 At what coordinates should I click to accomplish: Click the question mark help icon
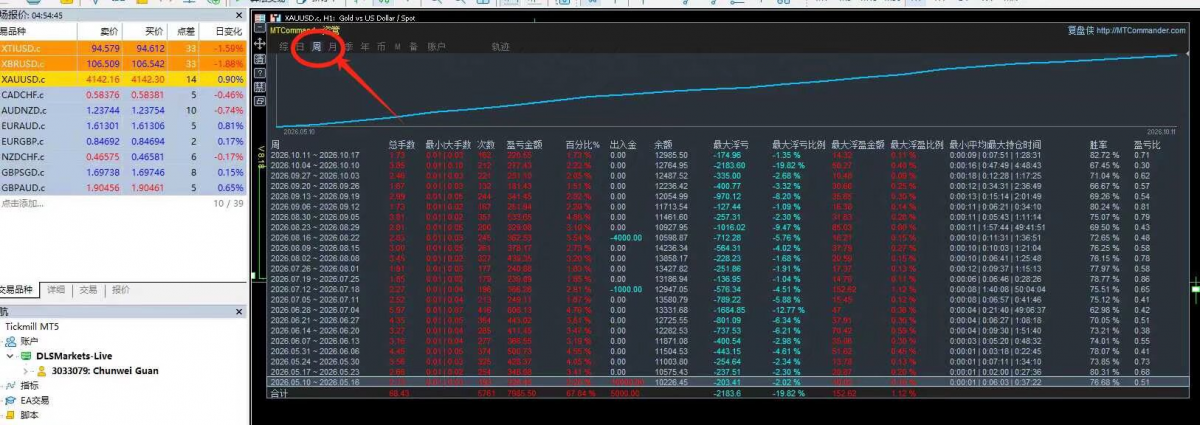tap(260, 73)
